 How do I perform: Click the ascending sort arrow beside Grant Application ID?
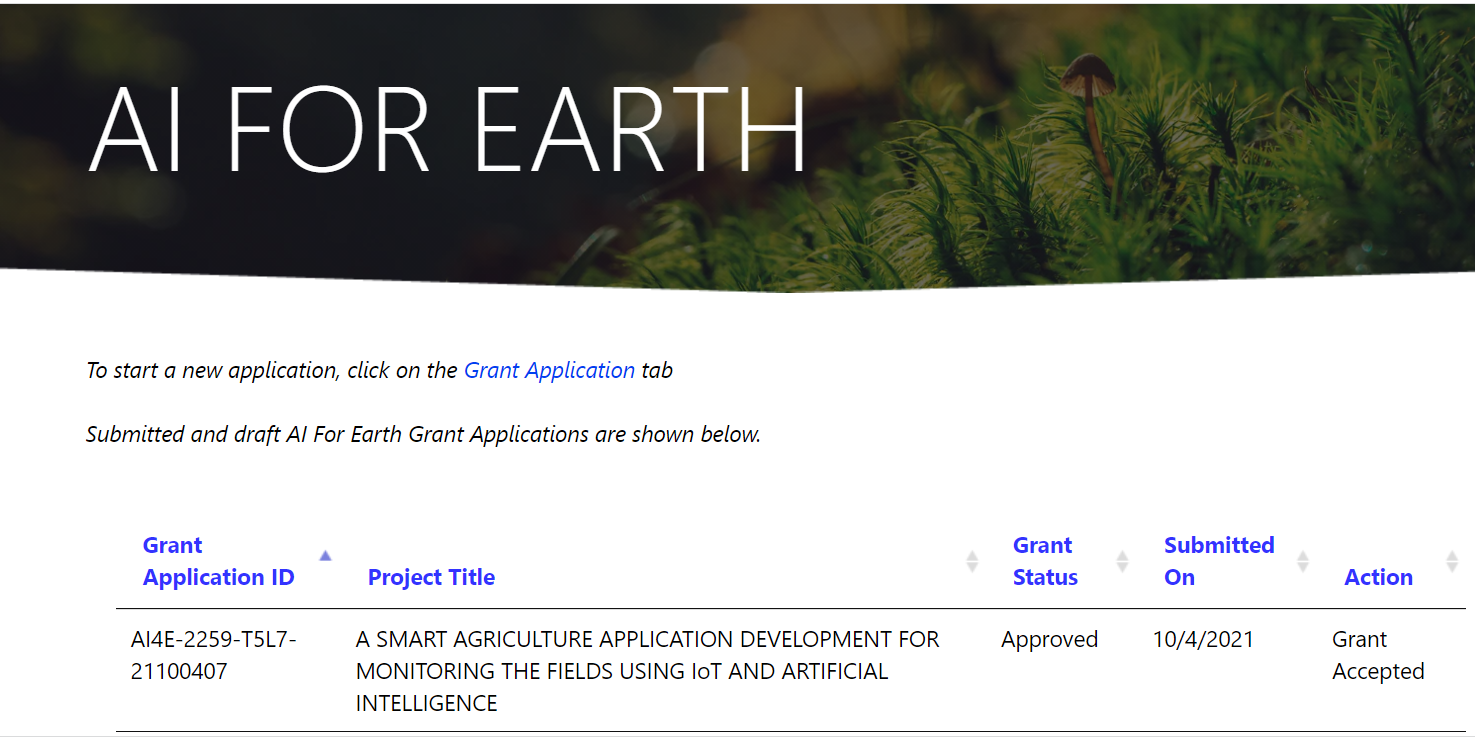pyautogui.click(x=325, y=556)
